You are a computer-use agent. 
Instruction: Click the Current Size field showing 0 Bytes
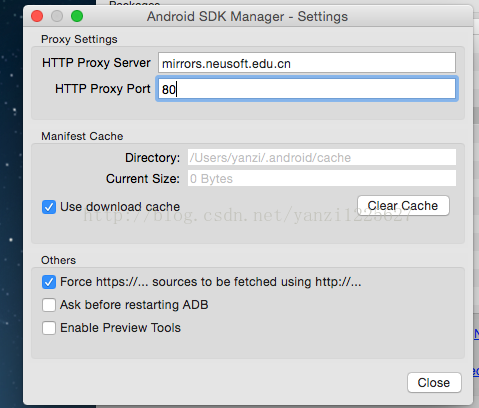322,178
